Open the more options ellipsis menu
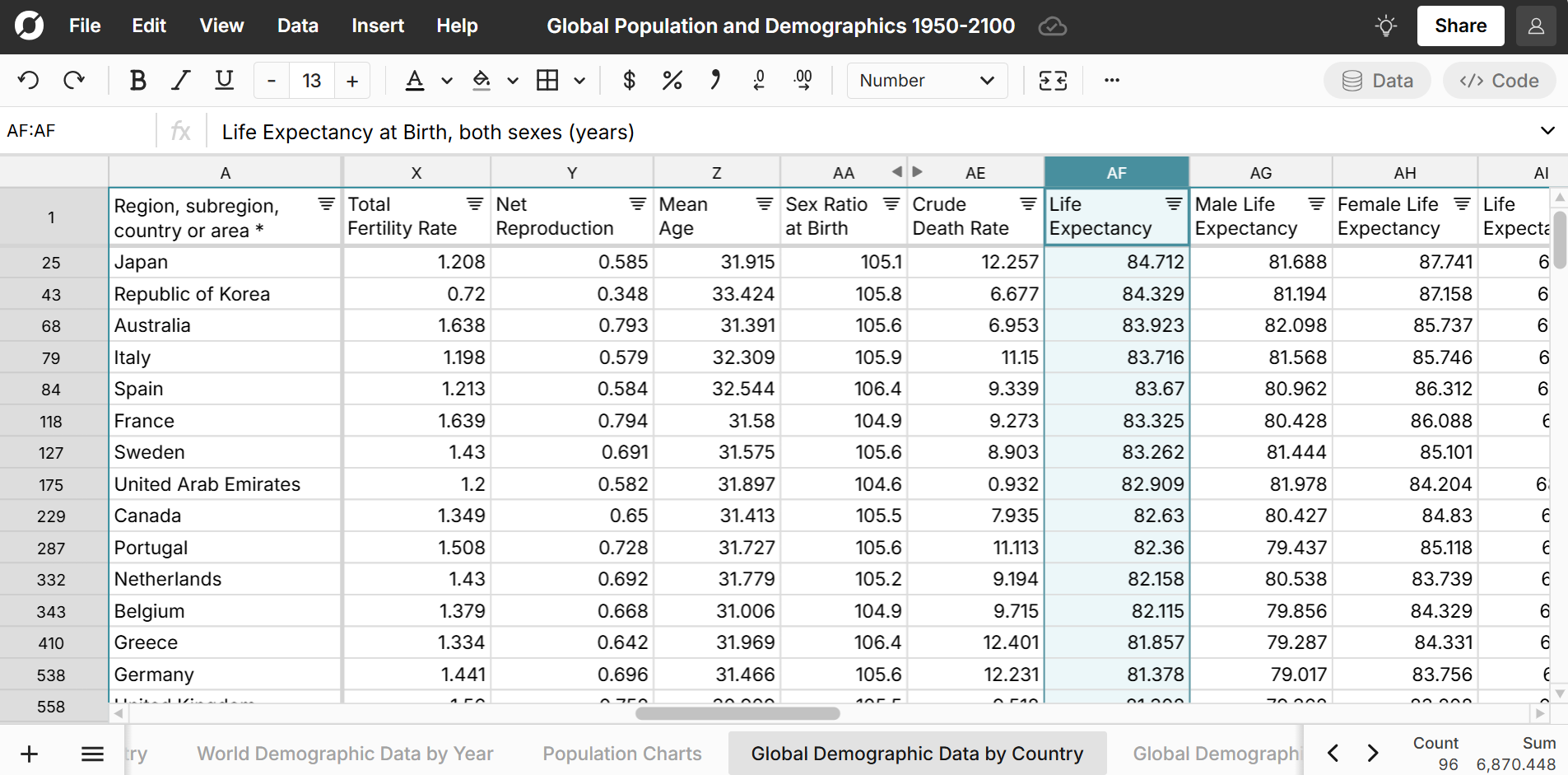 [1111, 80]
